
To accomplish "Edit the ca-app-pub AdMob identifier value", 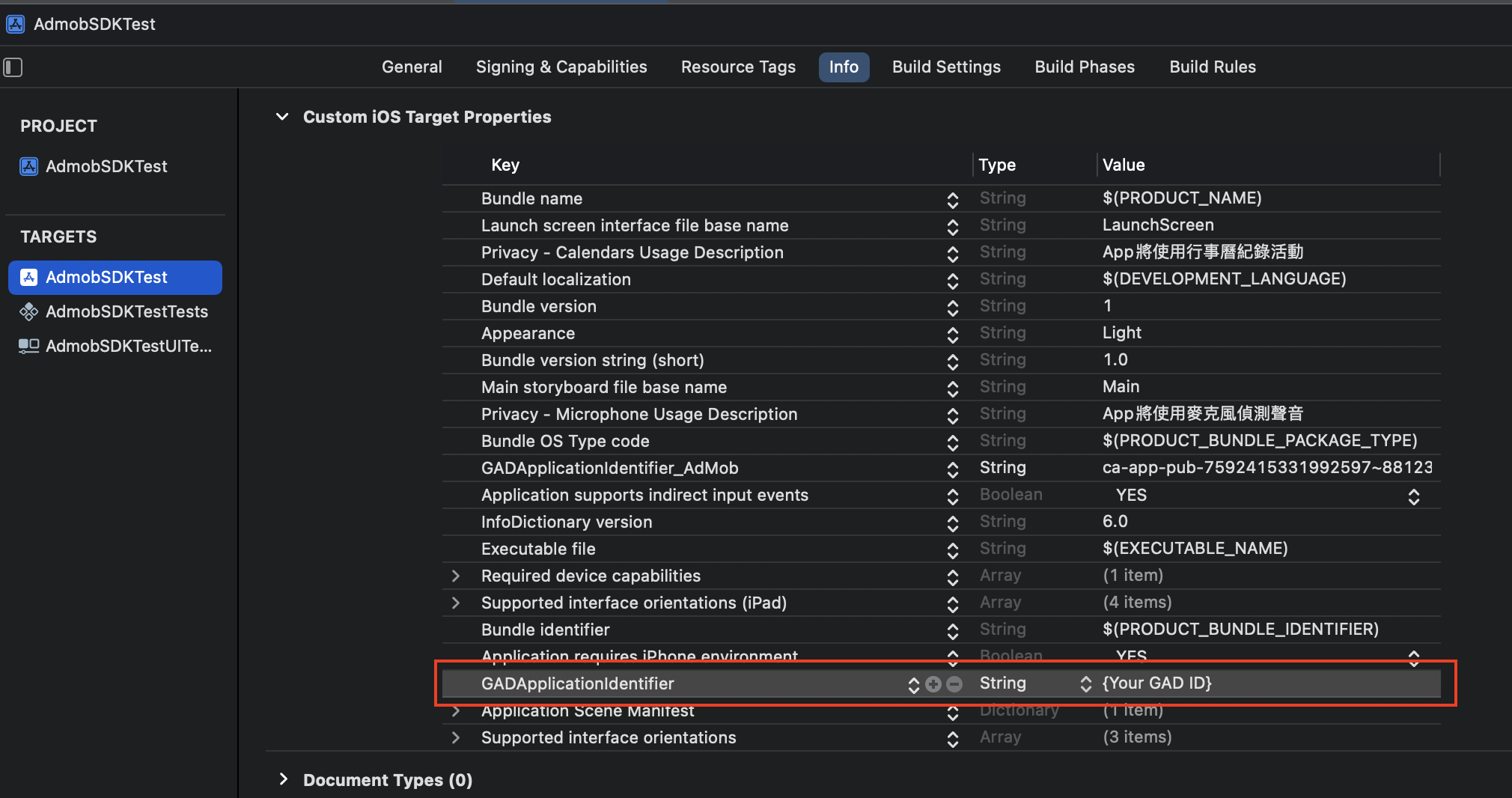I will pos(1266,467).
